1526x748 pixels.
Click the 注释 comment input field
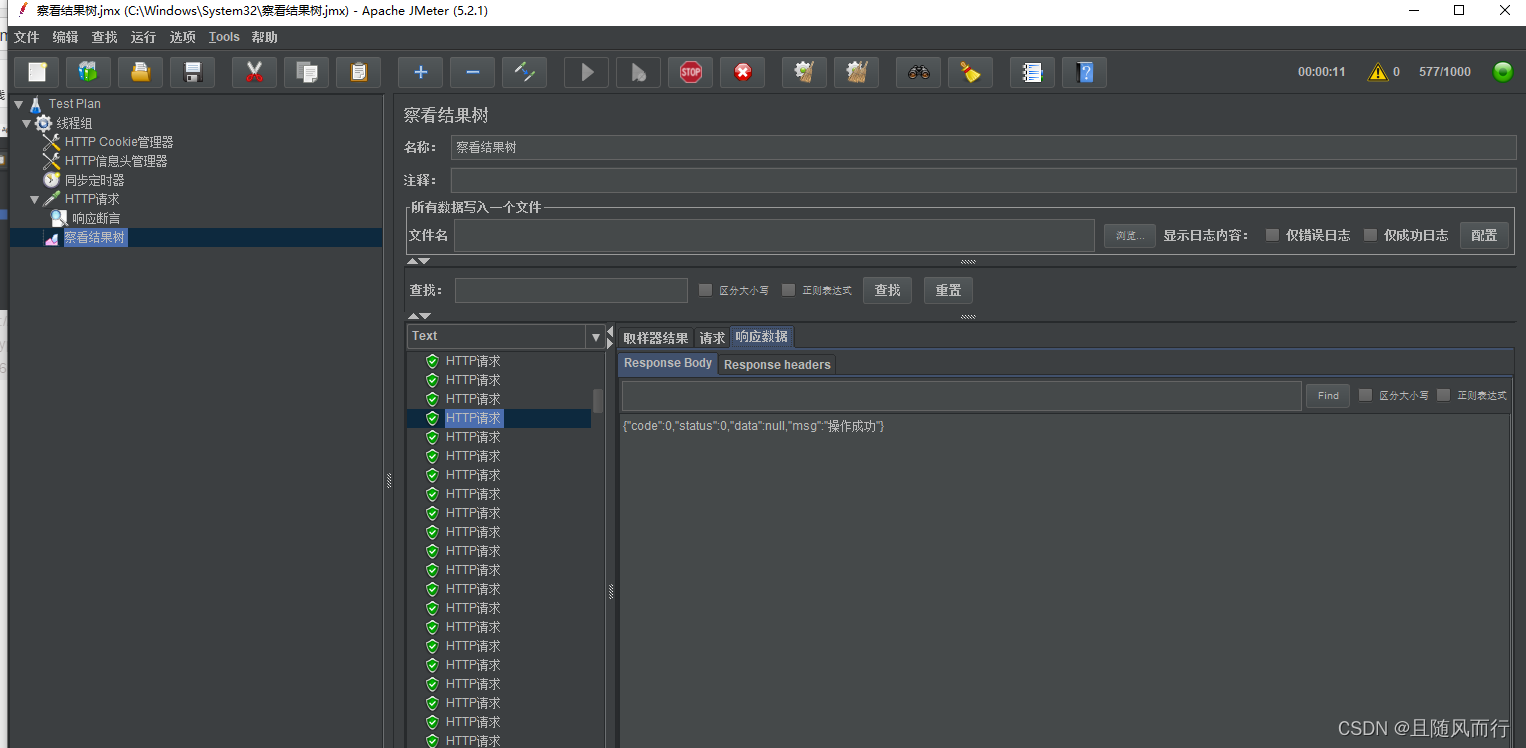coord(983,180)
